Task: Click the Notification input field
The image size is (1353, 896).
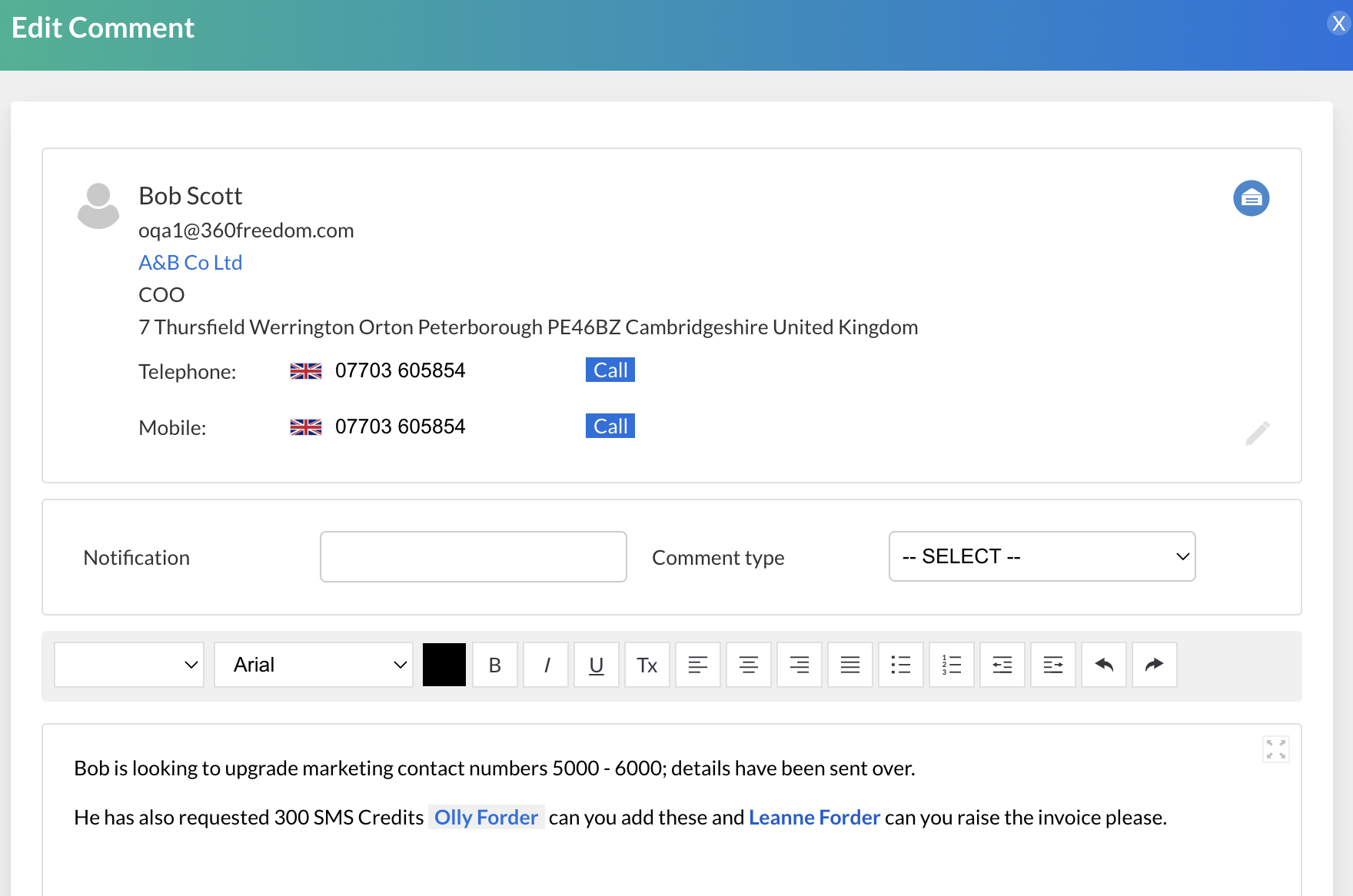Action: click(x=473, y=556)
